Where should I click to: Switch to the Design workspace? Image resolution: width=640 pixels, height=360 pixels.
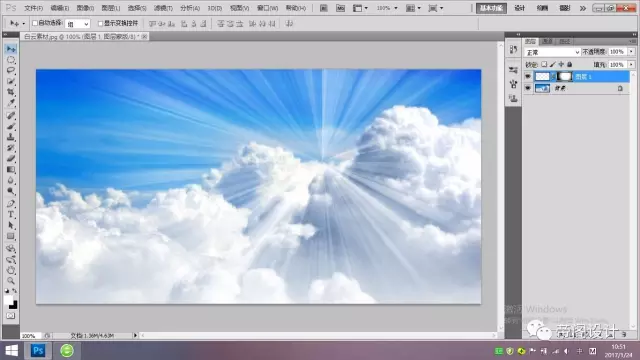point(519,8)
